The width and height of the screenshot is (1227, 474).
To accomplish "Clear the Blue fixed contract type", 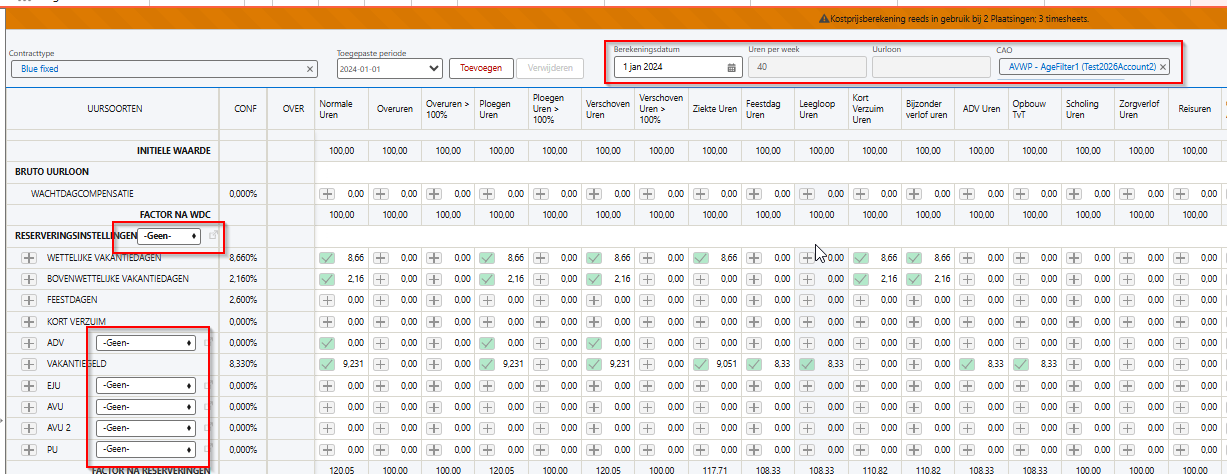I will pyautogui.click(x=310, y=69).
